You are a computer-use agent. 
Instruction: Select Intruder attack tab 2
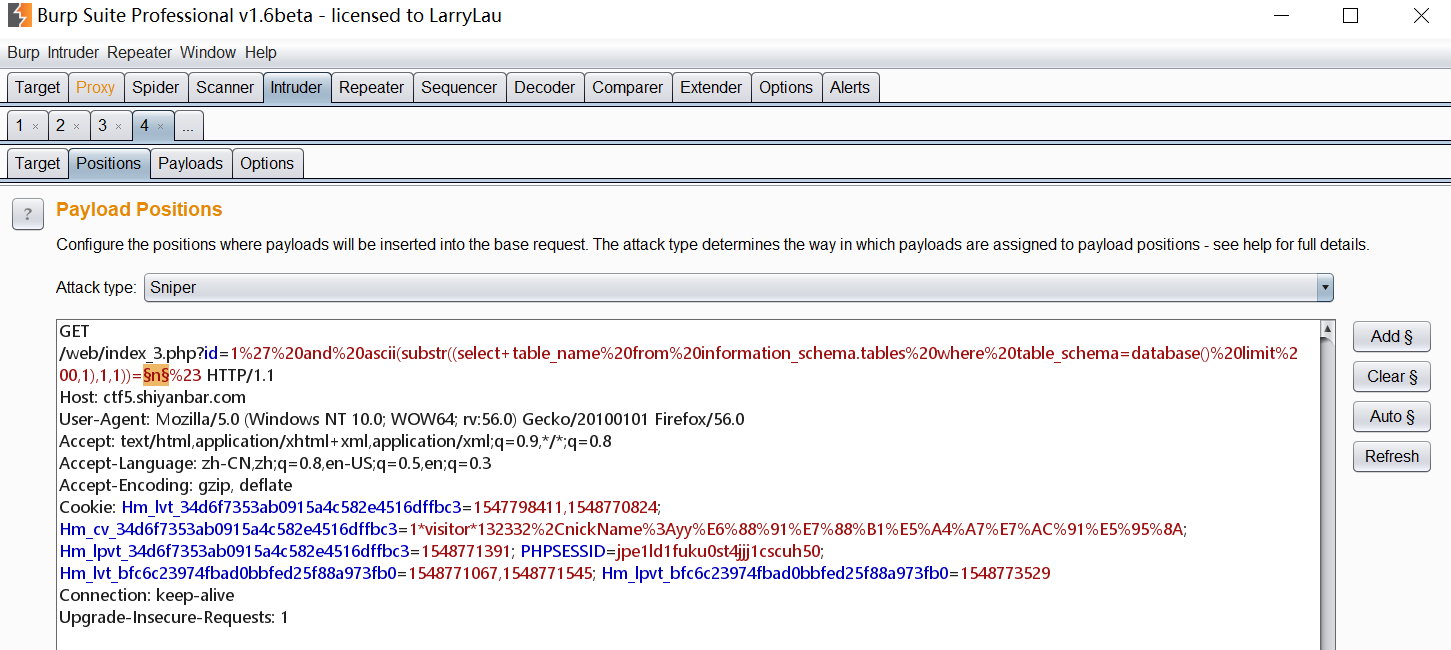tap(60, 125)
